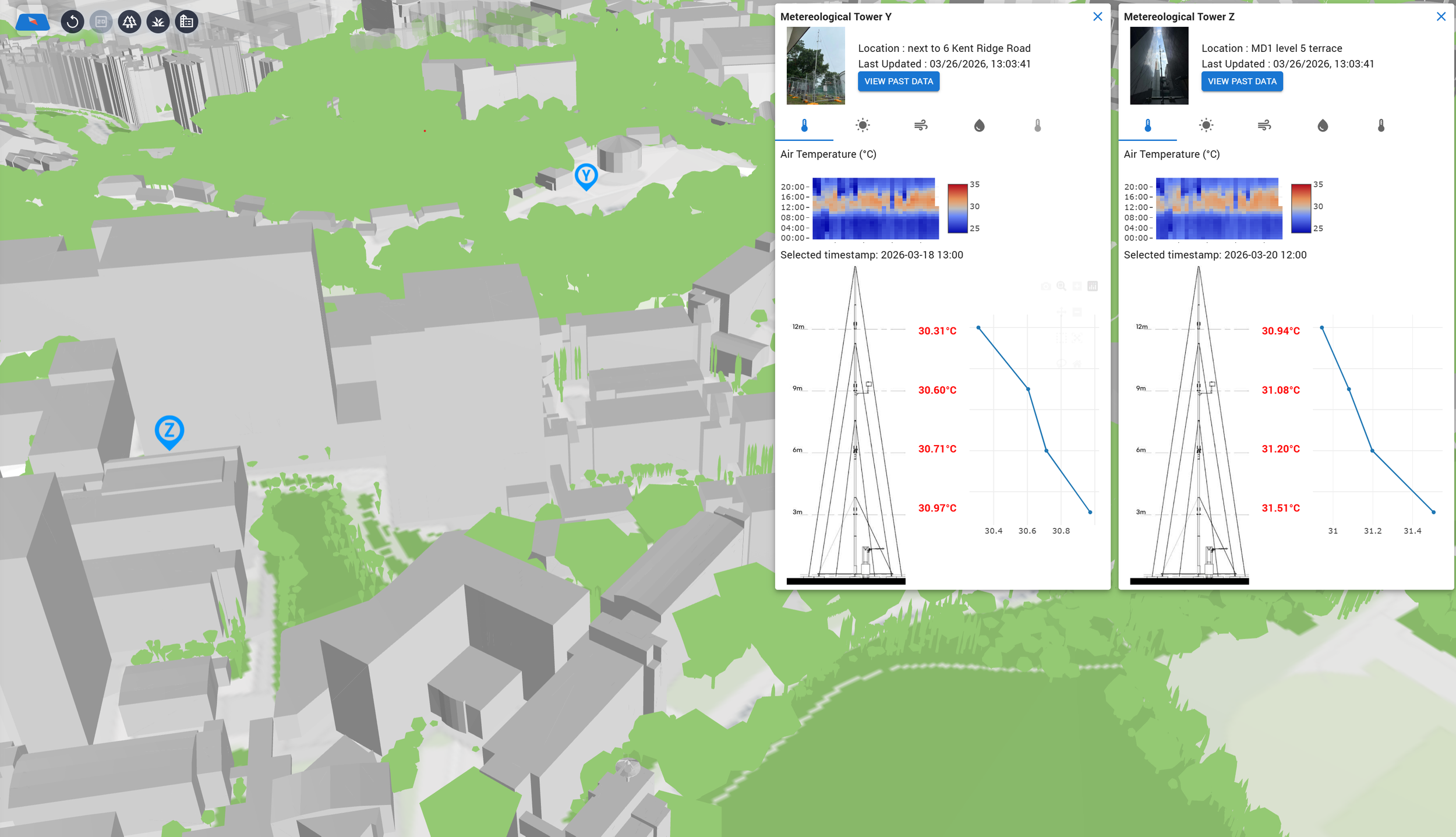Image resolution: width=1456 pixels, height=837 pixels.
Task: Click the Tower Y location photo
Action: [815, 66]
